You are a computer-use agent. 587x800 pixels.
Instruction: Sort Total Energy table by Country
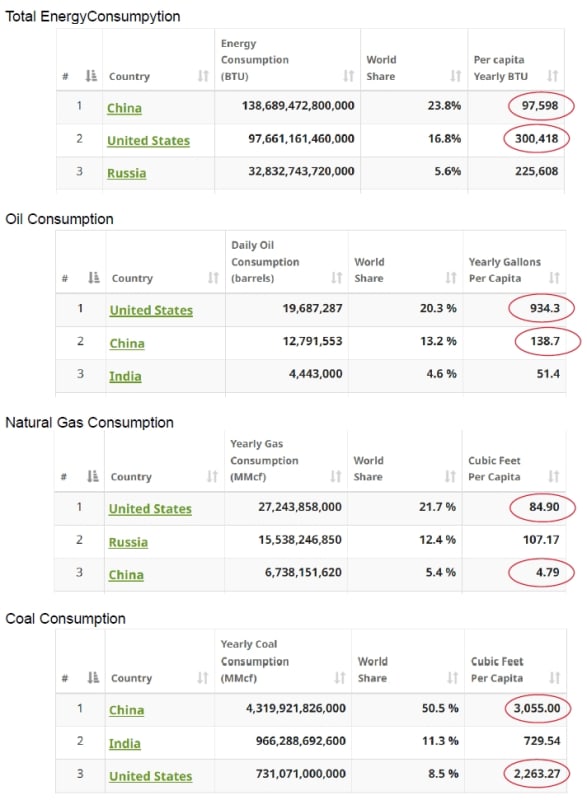pos(203,76)
